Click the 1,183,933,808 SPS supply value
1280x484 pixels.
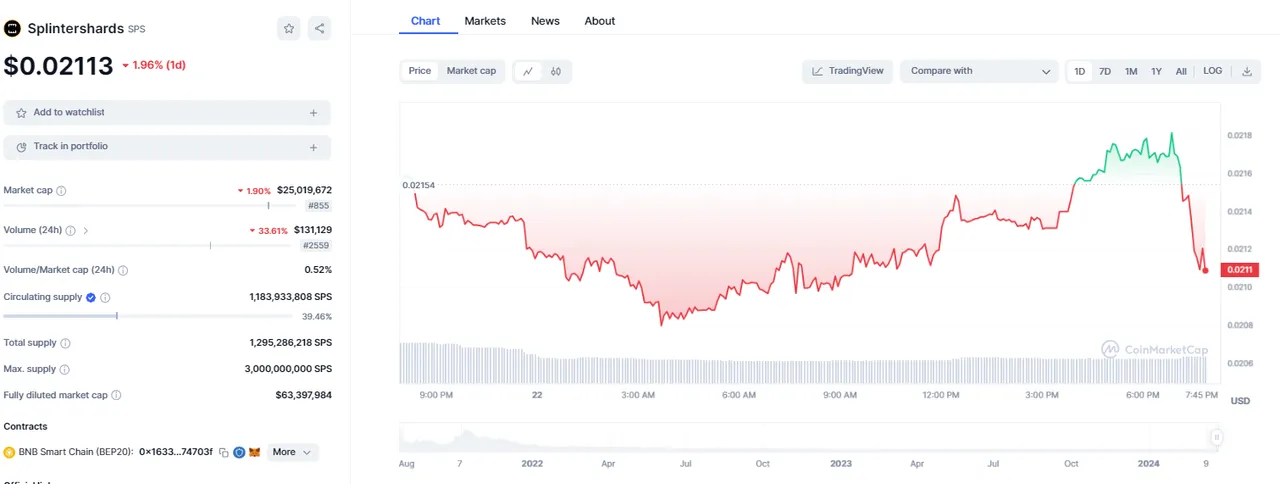(x=290, y=297)
